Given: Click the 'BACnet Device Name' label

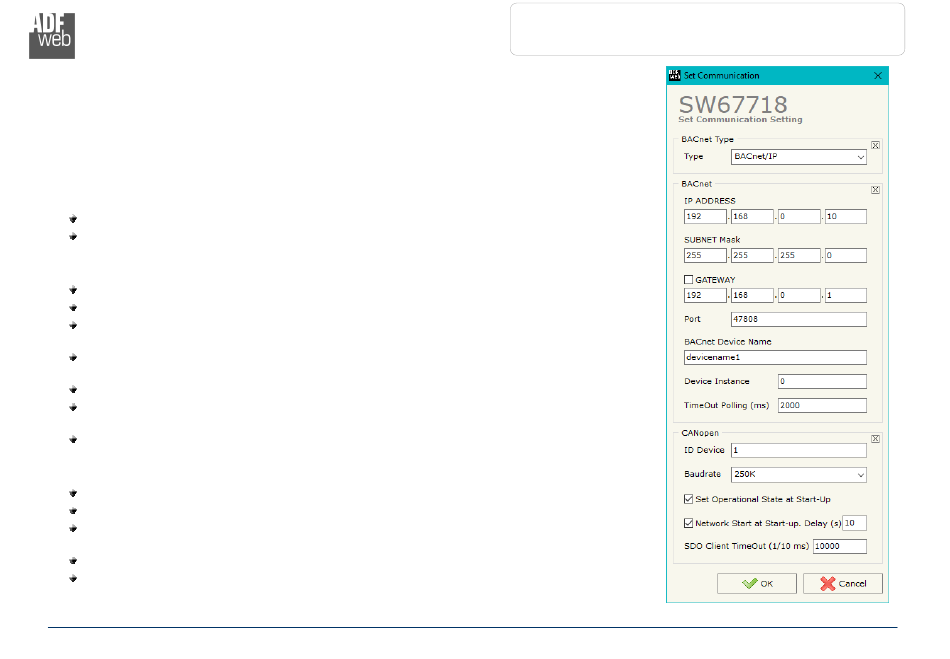Looking at the screenshot, I should (728, 342).
